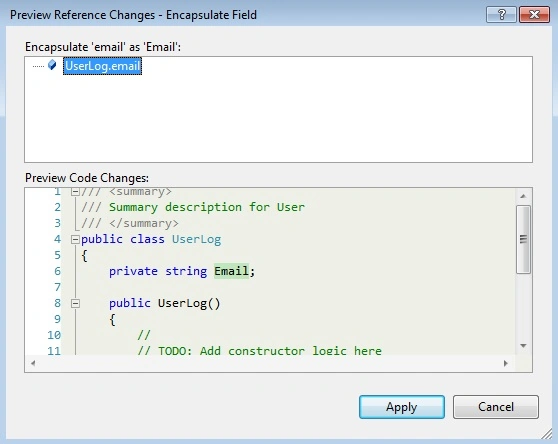Click the dialog resize grip in corner

click(x=547, y=434)
